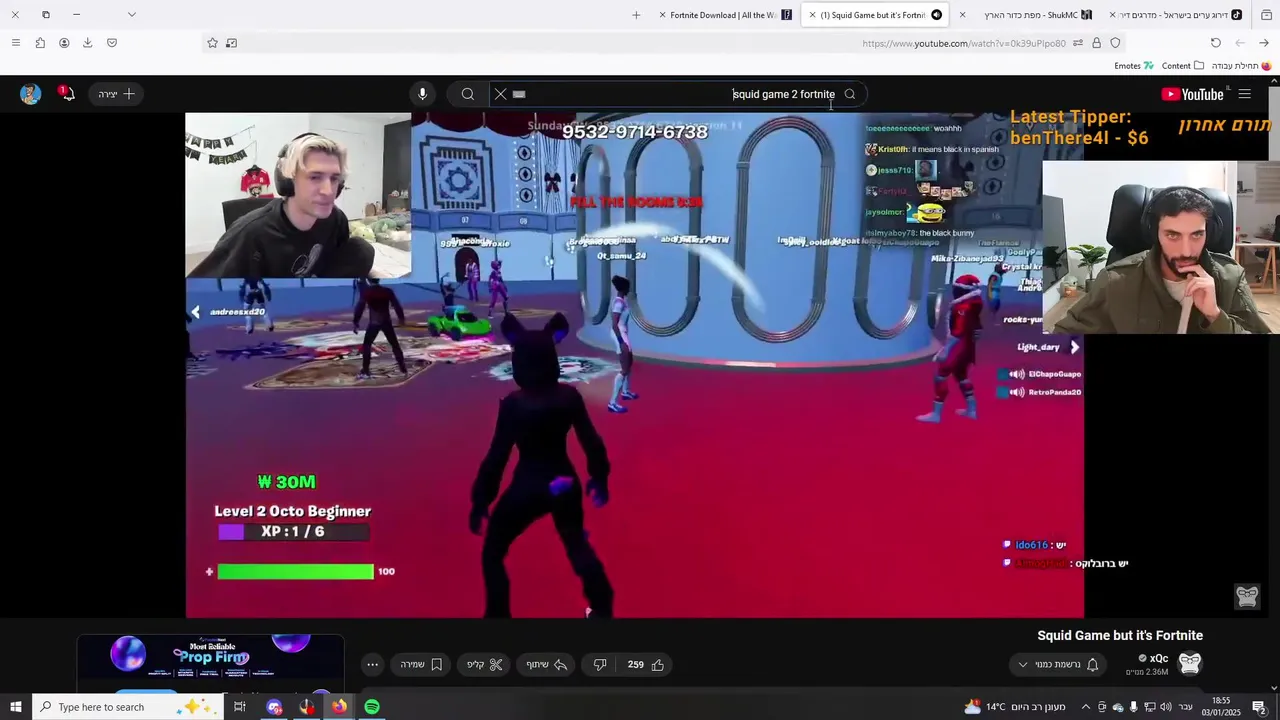The width and height of the screenshot is (1280, 720).
Task: Create a clip with the scissors button
Action: click(485, 664)
